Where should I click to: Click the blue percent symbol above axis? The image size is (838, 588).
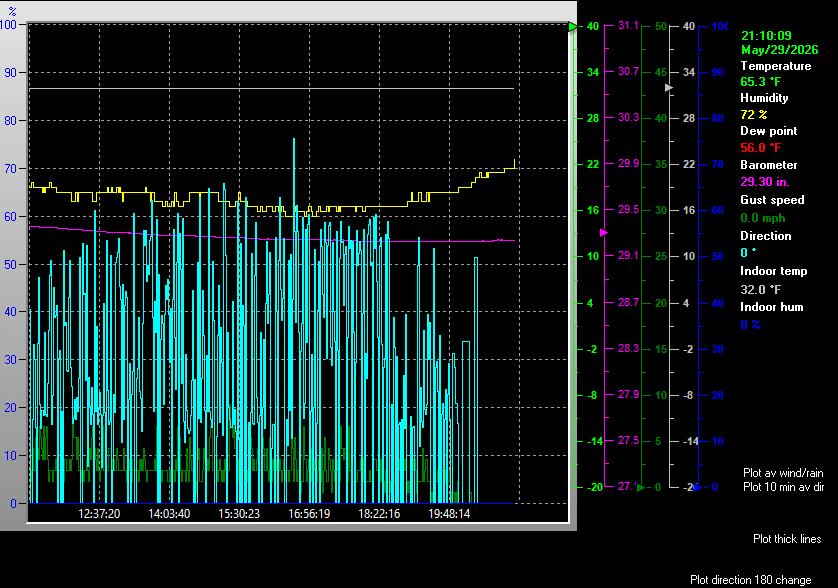click(x=12, y=11)
